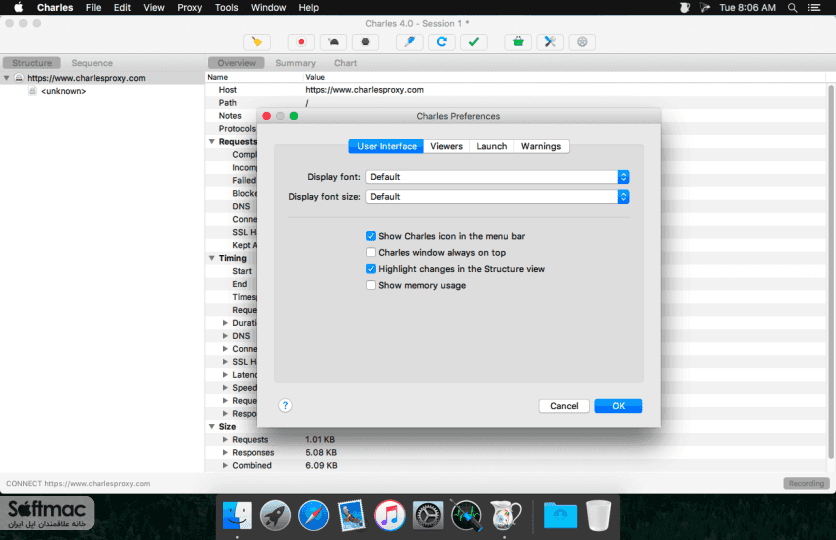Image resolution: width=836 pixels, height=540 pixels.
Task: Switch to the Sequence view tab
Action: (92, 63)
